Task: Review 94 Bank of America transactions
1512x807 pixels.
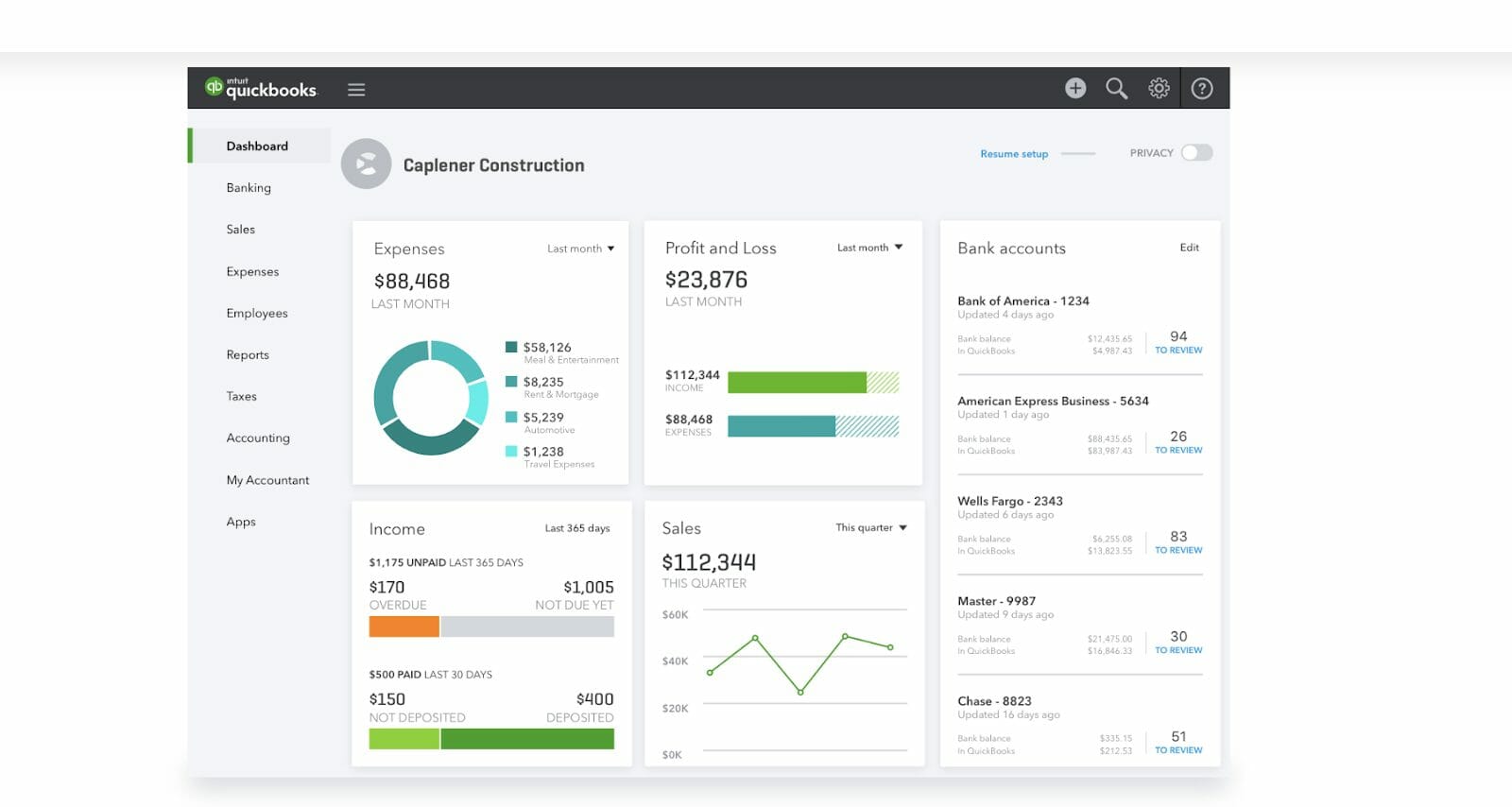Action: pyautogui.click(x=1178, y=342)
